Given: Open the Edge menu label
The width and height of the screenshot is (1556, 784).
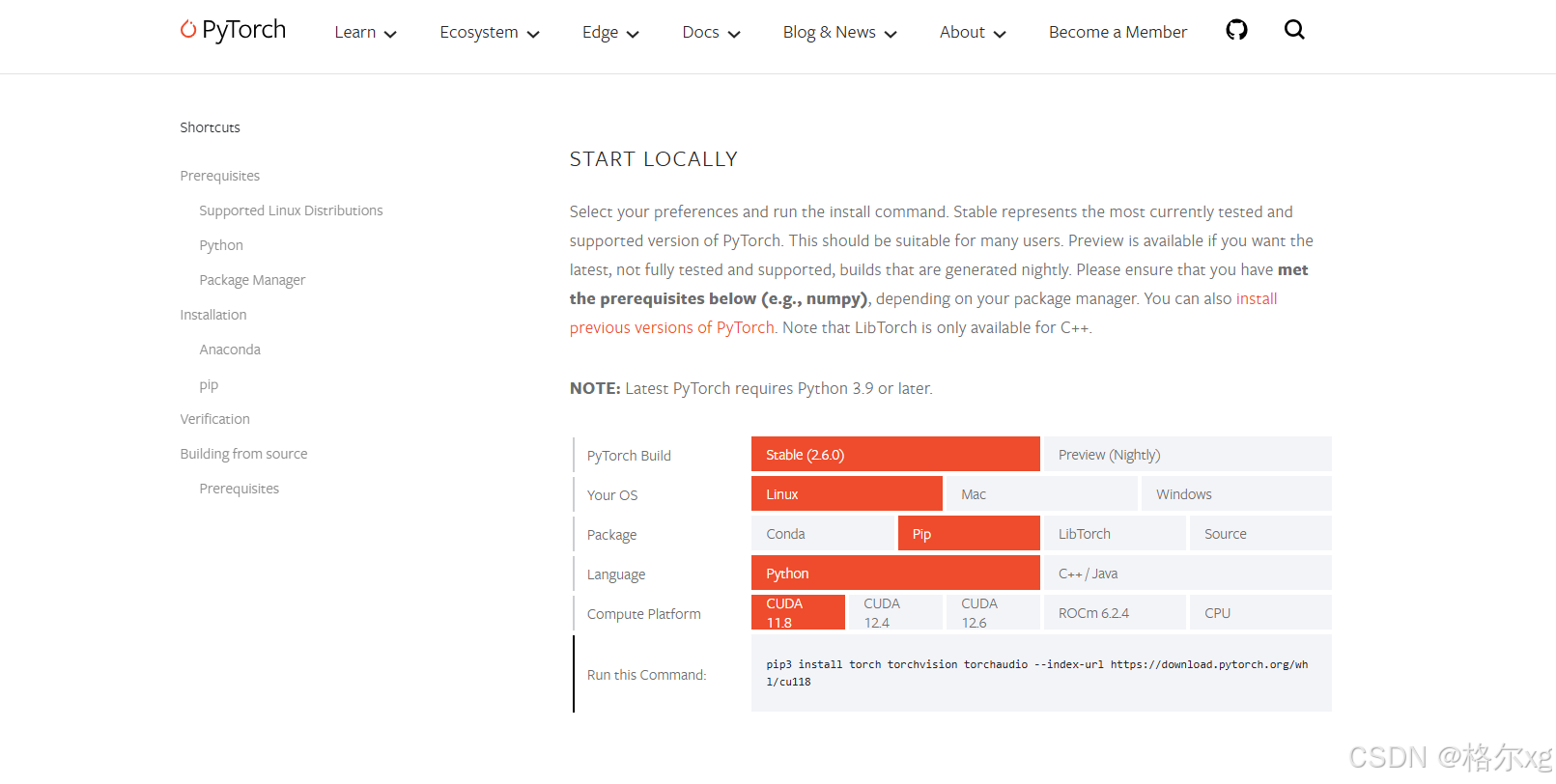Looking at the screenshot, I should click(x=600, y=32).
